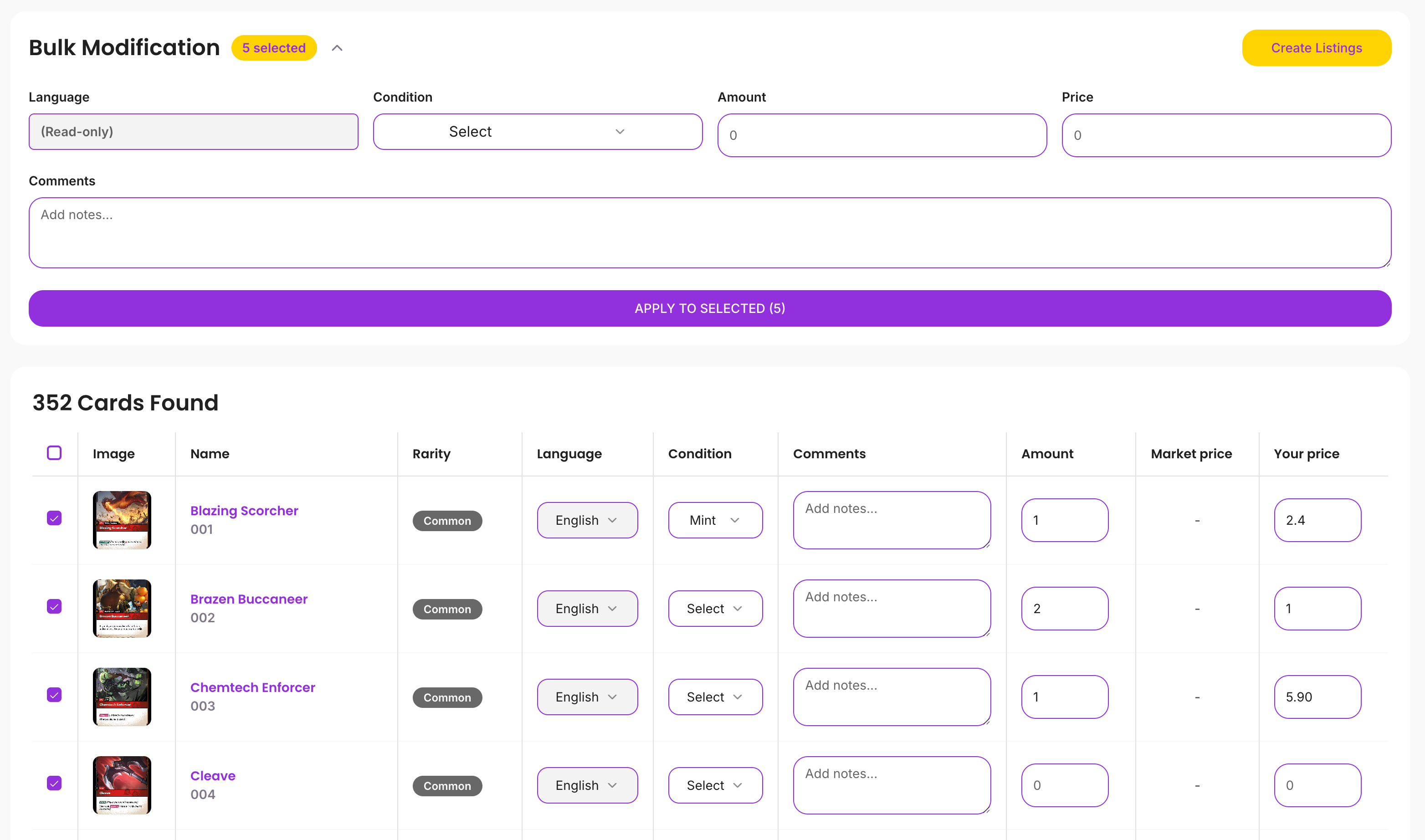Viewport: 1425px width, 840px height.
Task: Focus Chemtech Enforcer price field showing 5.90
Action: 1317,697
